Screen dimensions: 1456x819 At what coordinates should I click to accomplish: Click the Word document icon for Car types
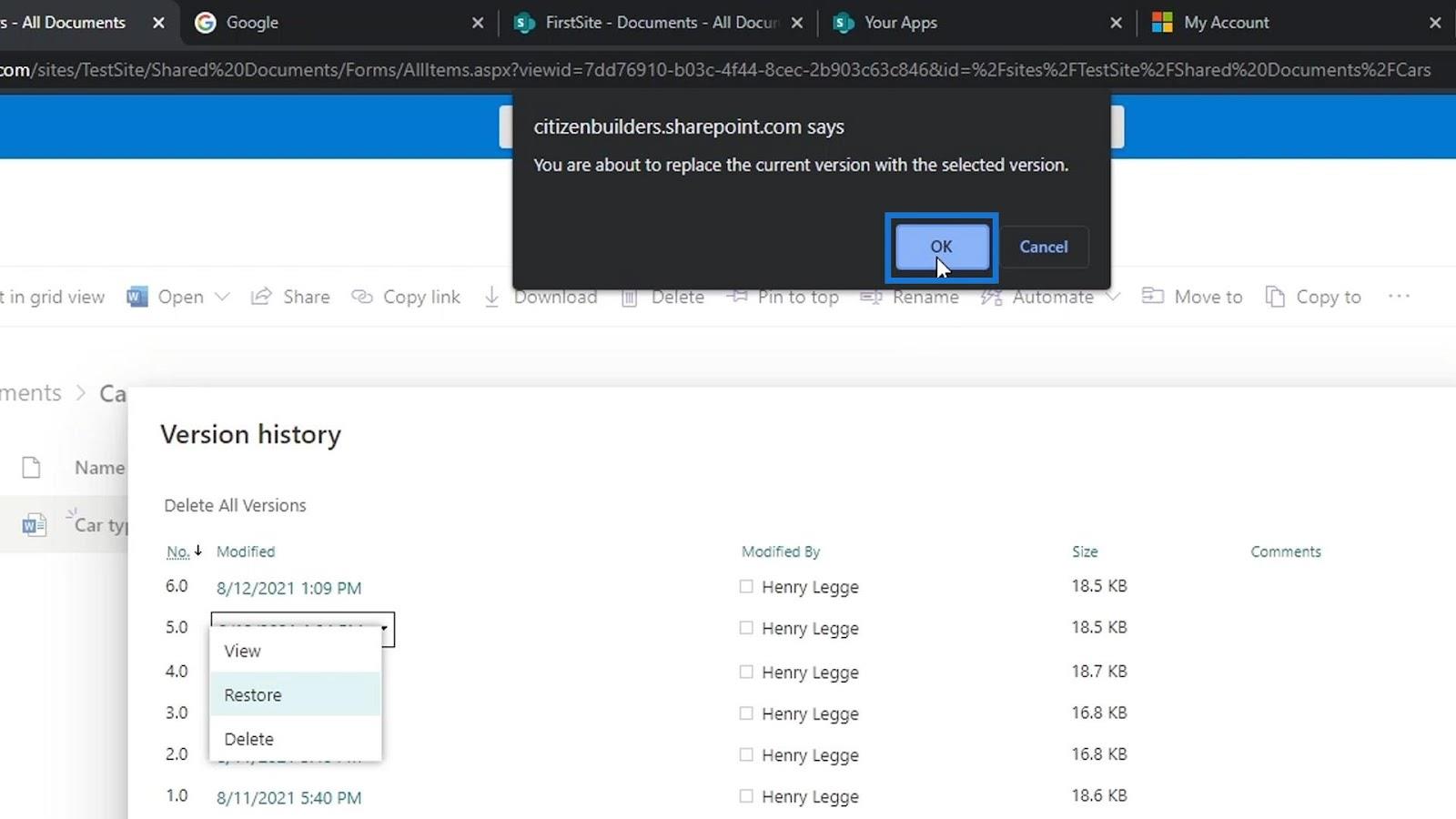pos(34,525)
